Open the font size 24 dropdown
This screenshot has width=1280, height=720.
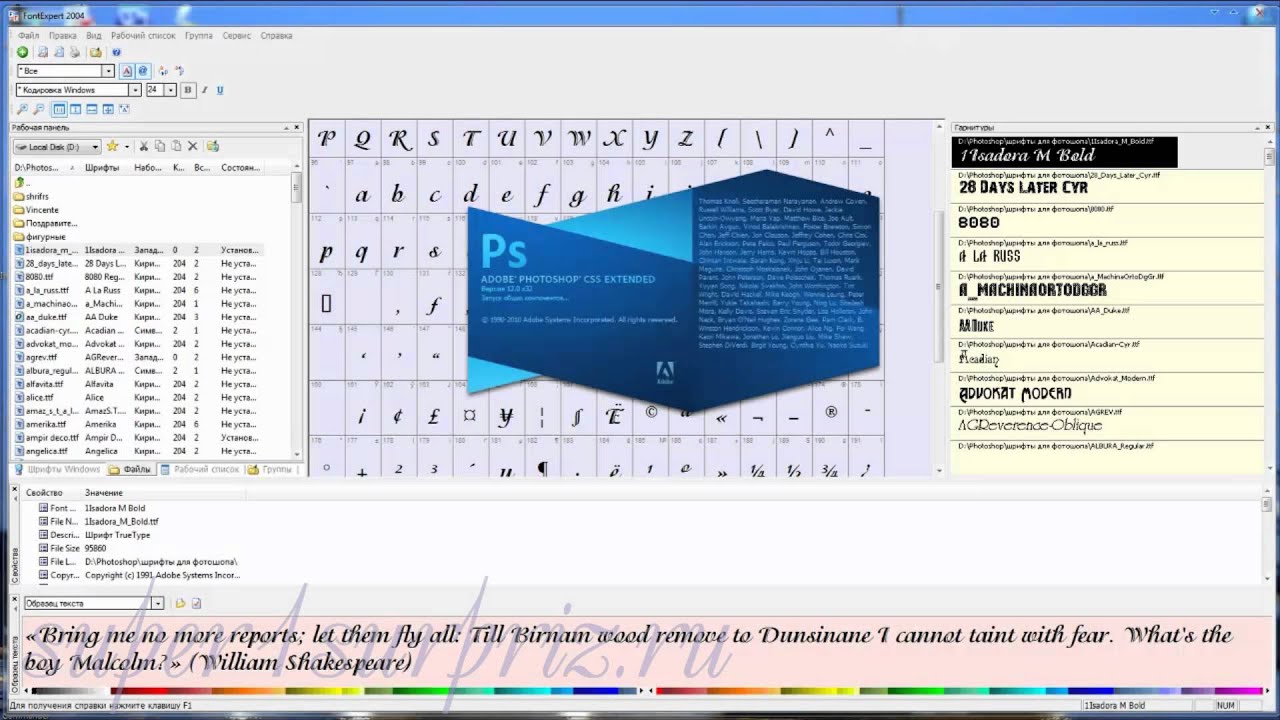[x=171, y=90]
